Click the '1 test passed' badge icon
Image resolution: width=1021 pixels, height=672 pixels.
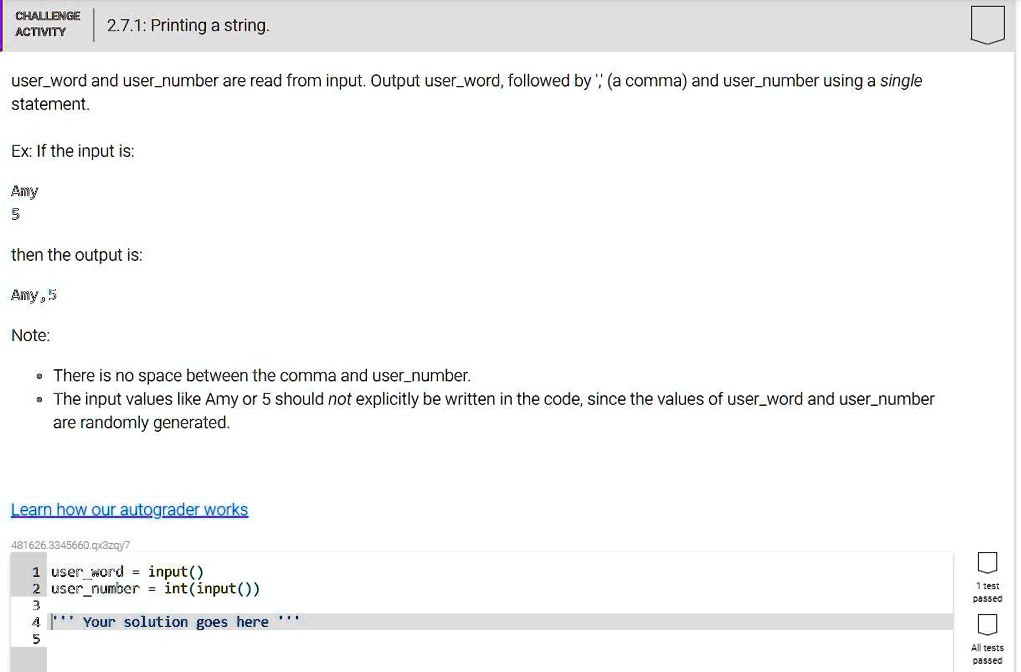tap(987, 563)
